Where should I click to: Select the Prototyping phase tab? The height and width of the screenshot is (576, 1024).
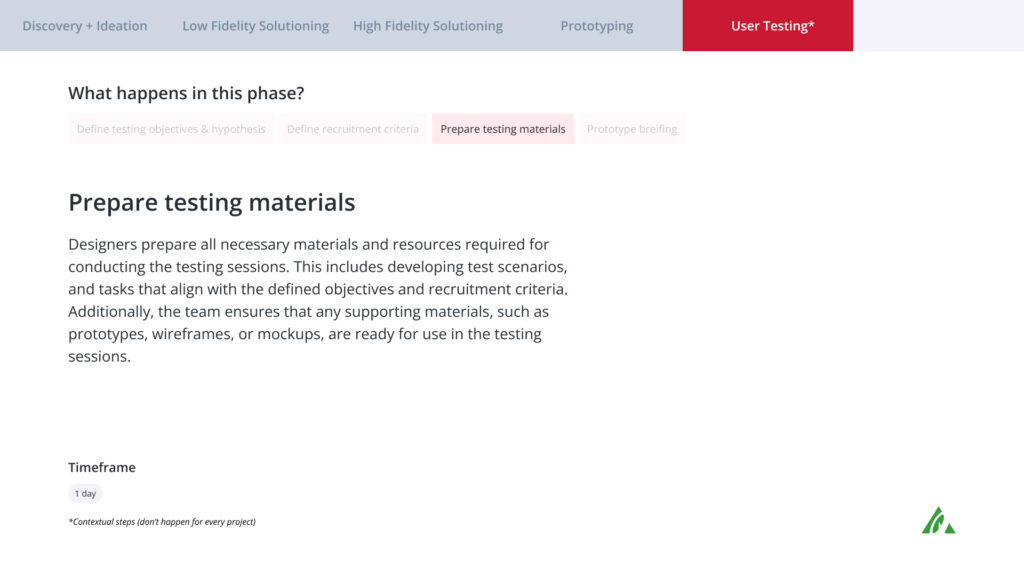point(596,25)
